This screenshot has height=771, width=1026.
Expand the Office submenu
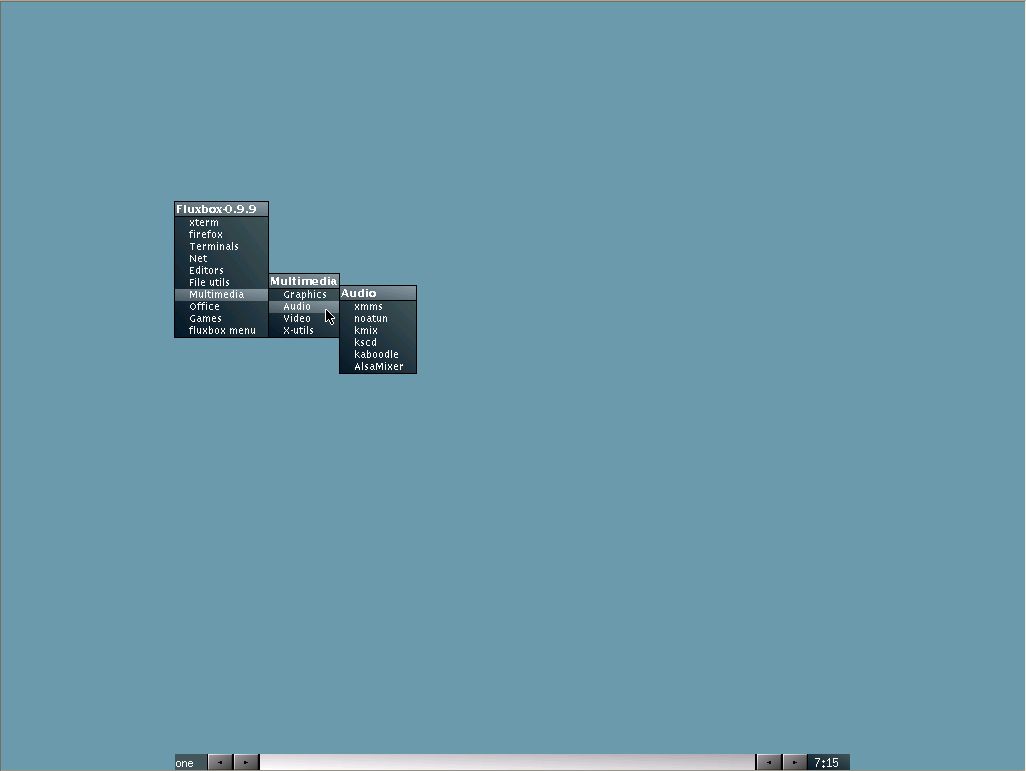221,306
